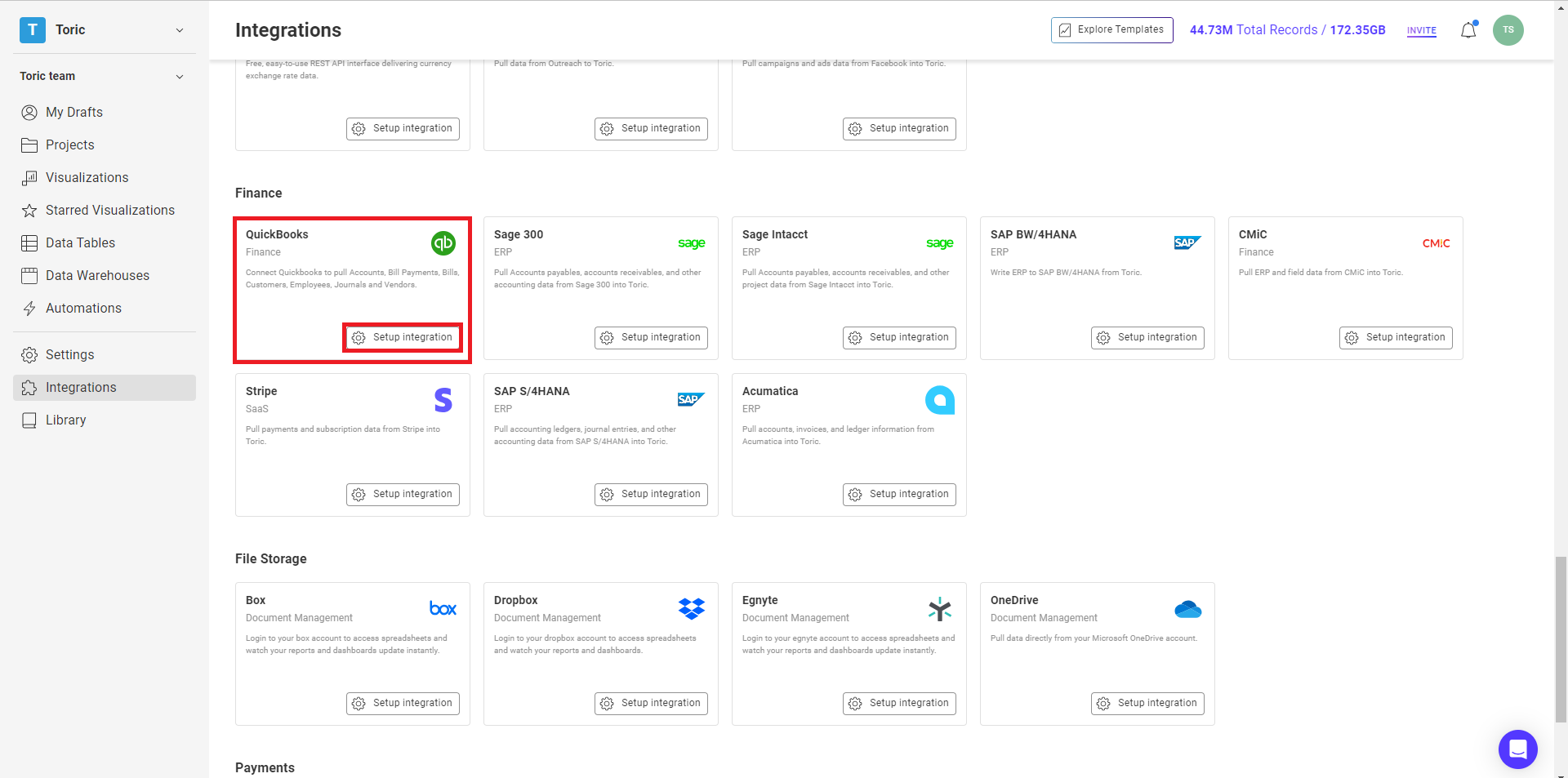The width and height of the screenshot is (1568, 778).
Task: Setup integration for Stripe
Action: [403, 495]
